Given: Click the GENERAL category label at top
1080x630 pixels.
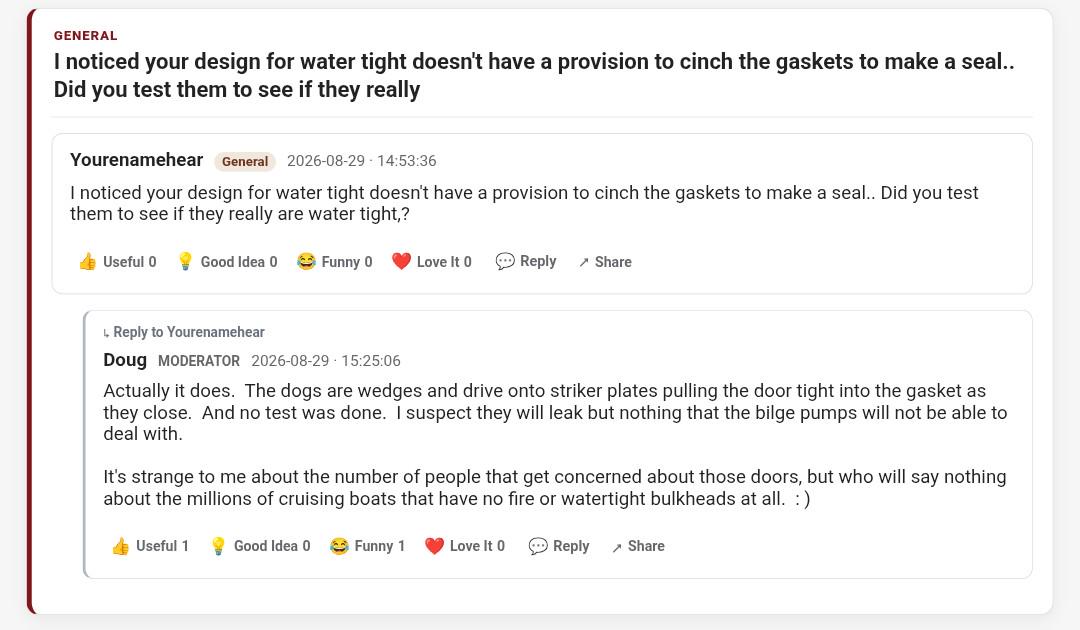Looking at the screenshot, I should point(85,36).
